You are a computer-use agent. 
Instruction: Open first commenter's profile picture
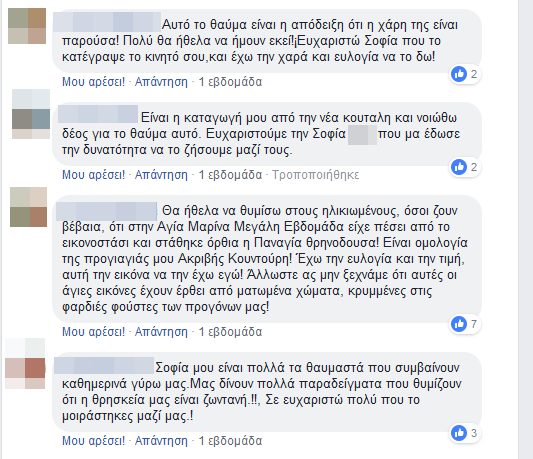27,26
